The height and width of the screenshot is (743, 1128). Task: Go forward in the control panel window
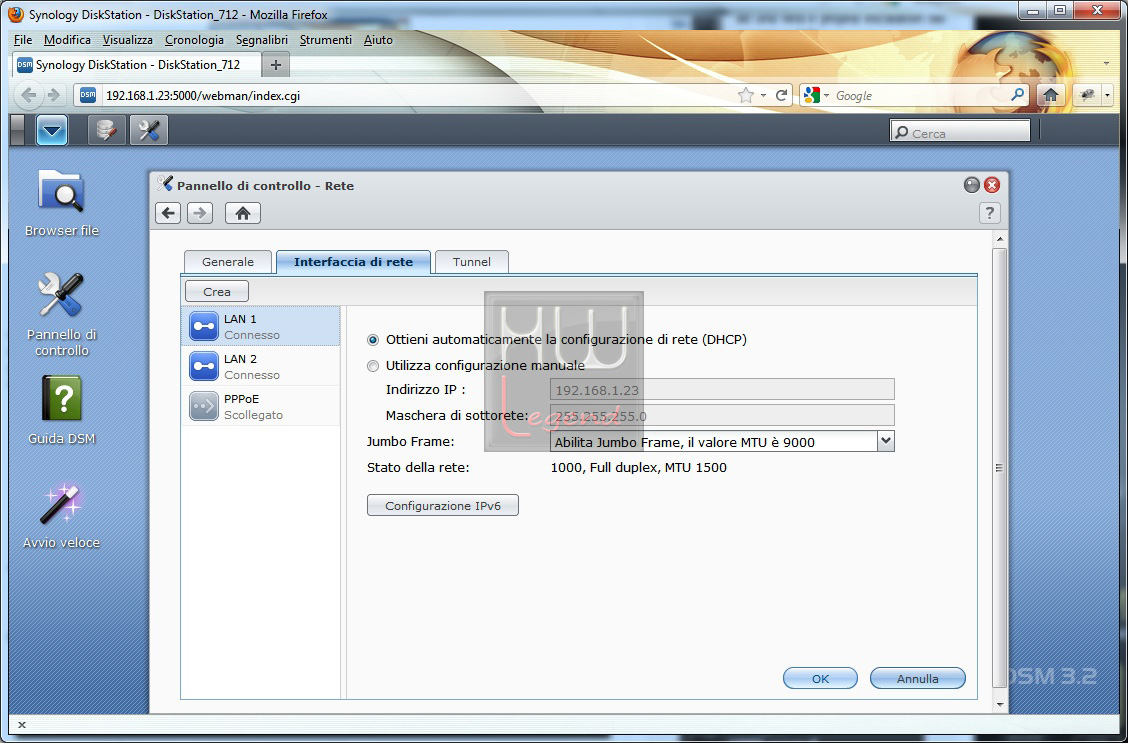pos(200,213)
